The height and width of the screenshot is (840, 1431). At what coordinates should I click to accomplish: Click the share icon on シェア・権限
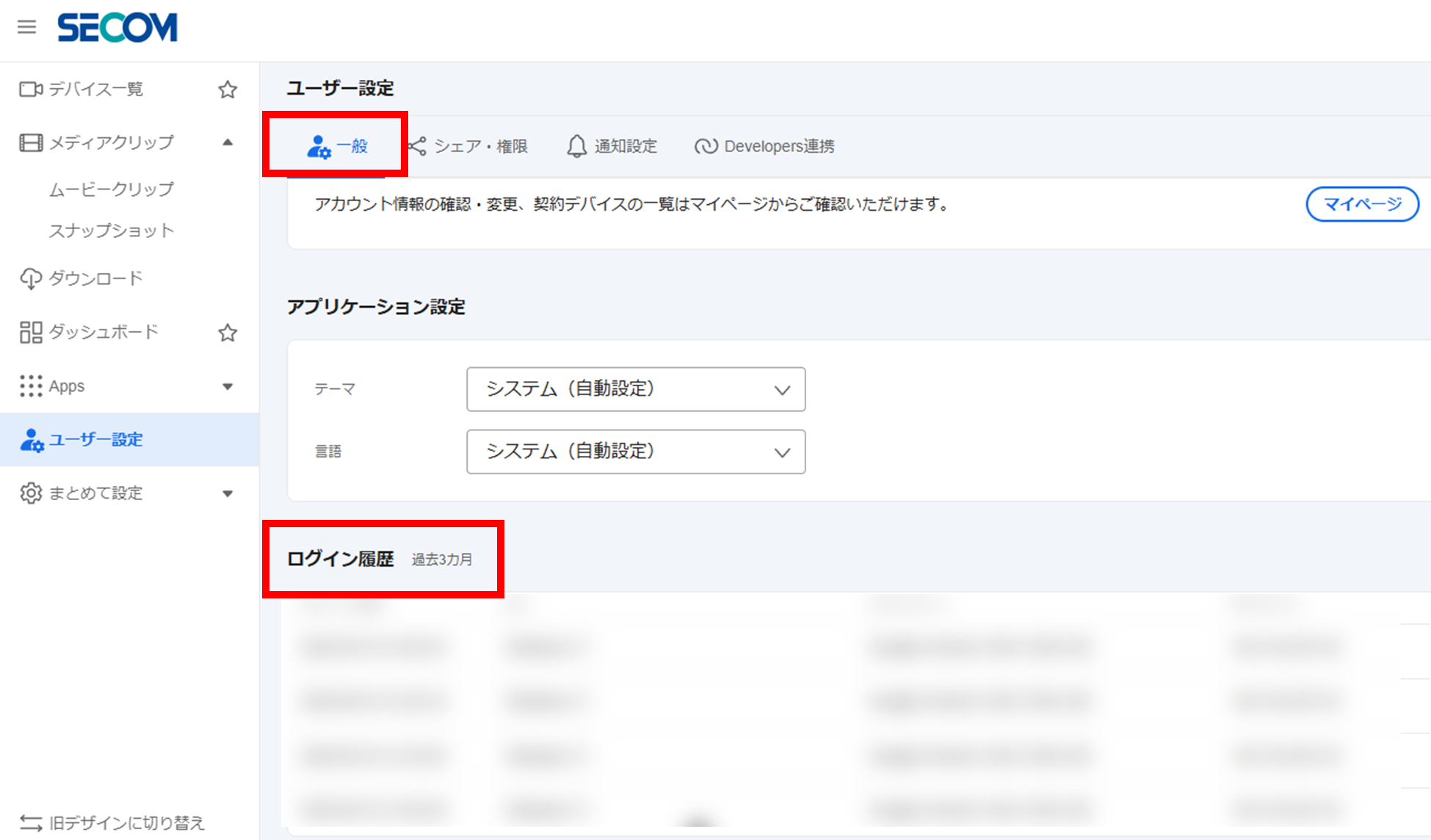(x=417, y=146)
